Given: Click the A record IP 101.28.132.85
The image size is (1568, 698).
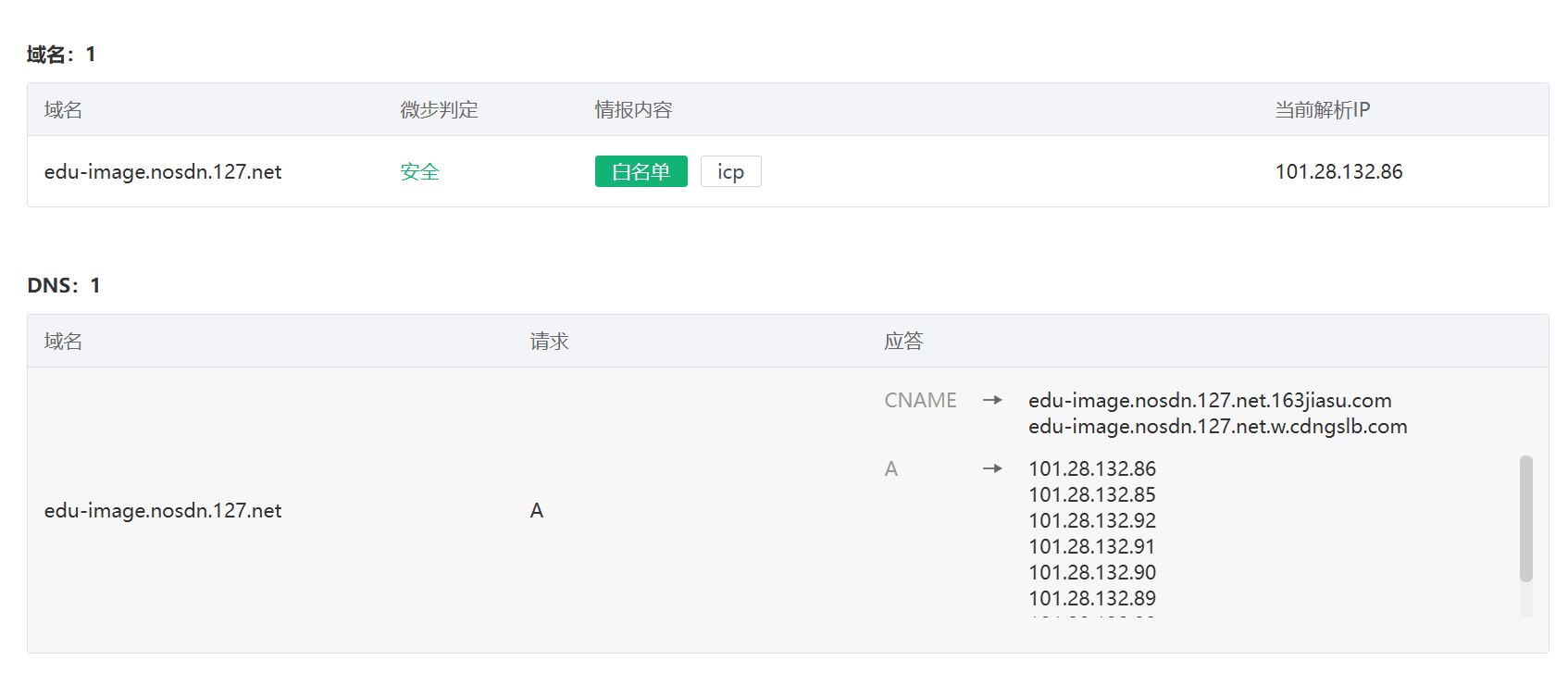Looking at the screenshot, I should point(1092,494).
